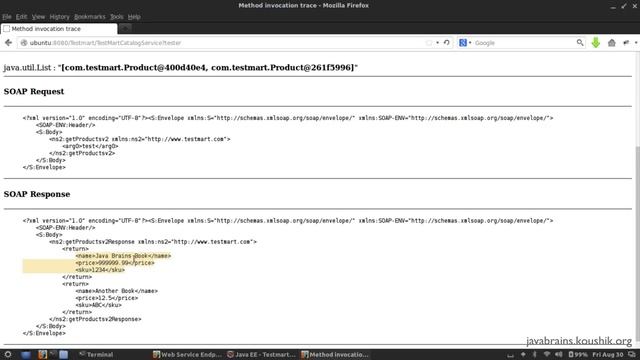Screen dimensions: 640x360
Task: Open the address bar history dropdown arrow
Action: (x=438, y=42)
